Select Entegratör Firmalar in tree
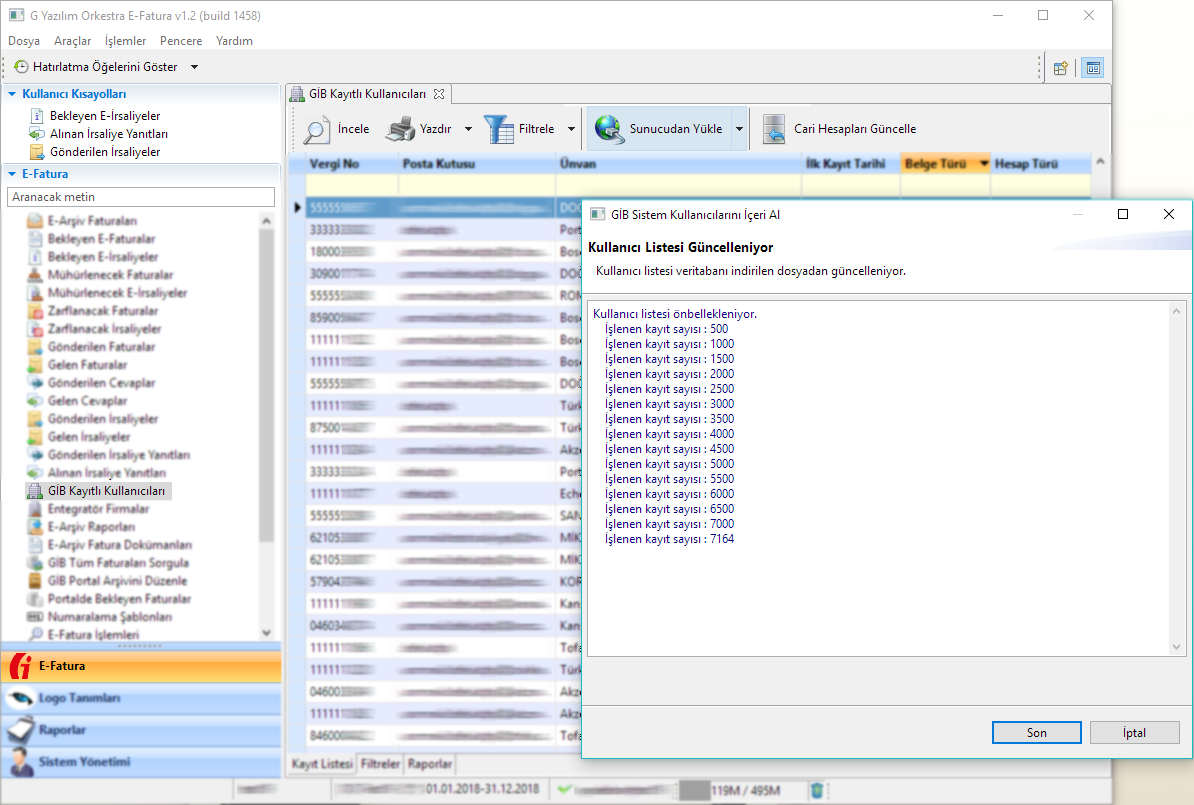 [x=98, y=509]
